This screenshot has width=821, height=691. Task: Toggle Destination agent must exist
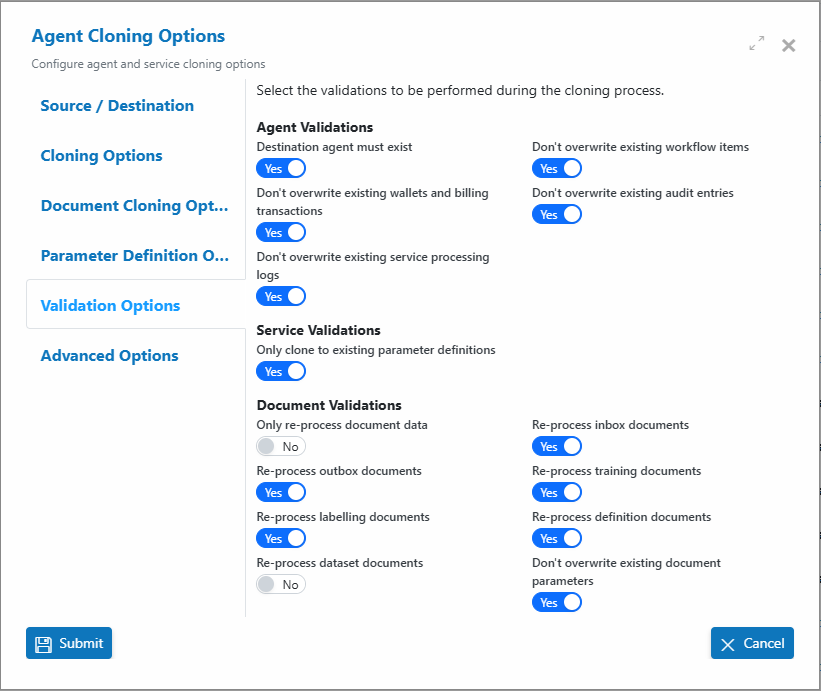281,169
